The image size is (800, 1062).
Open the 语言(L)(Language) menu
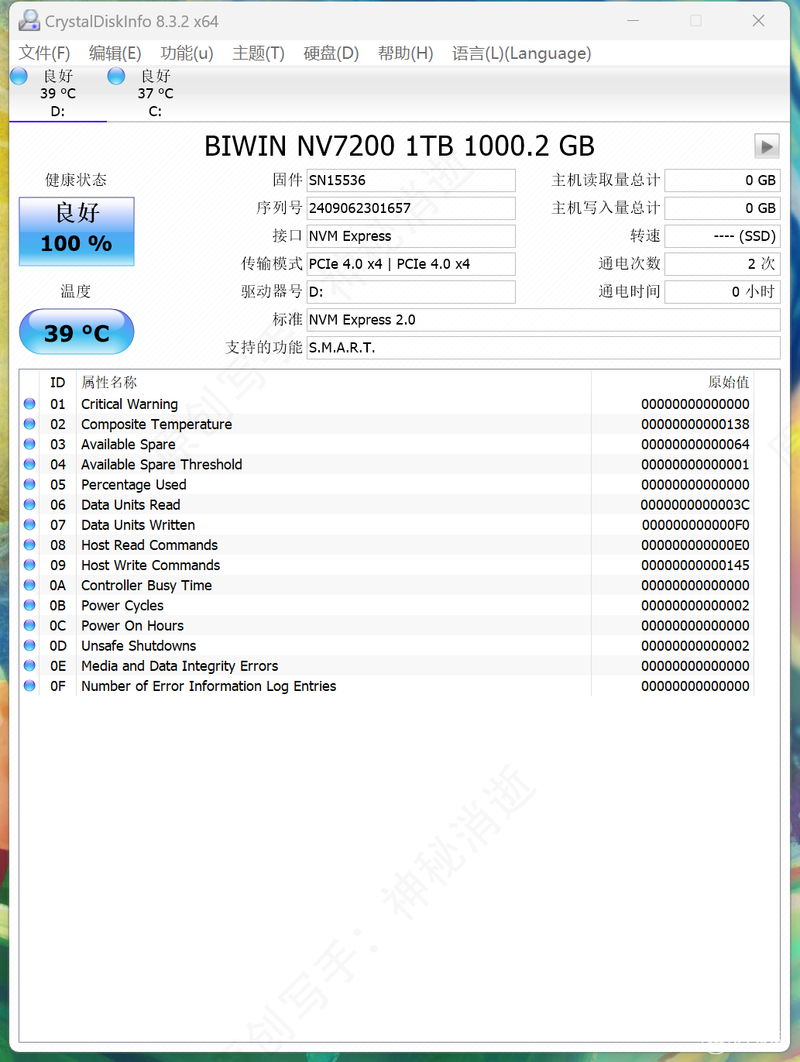[x=522, y=53]
